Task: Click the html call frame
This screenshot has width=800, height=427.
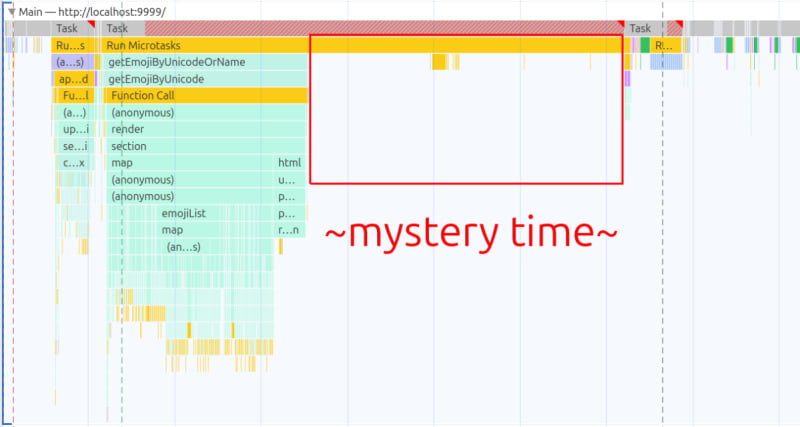Action: [x=289, y=163]
